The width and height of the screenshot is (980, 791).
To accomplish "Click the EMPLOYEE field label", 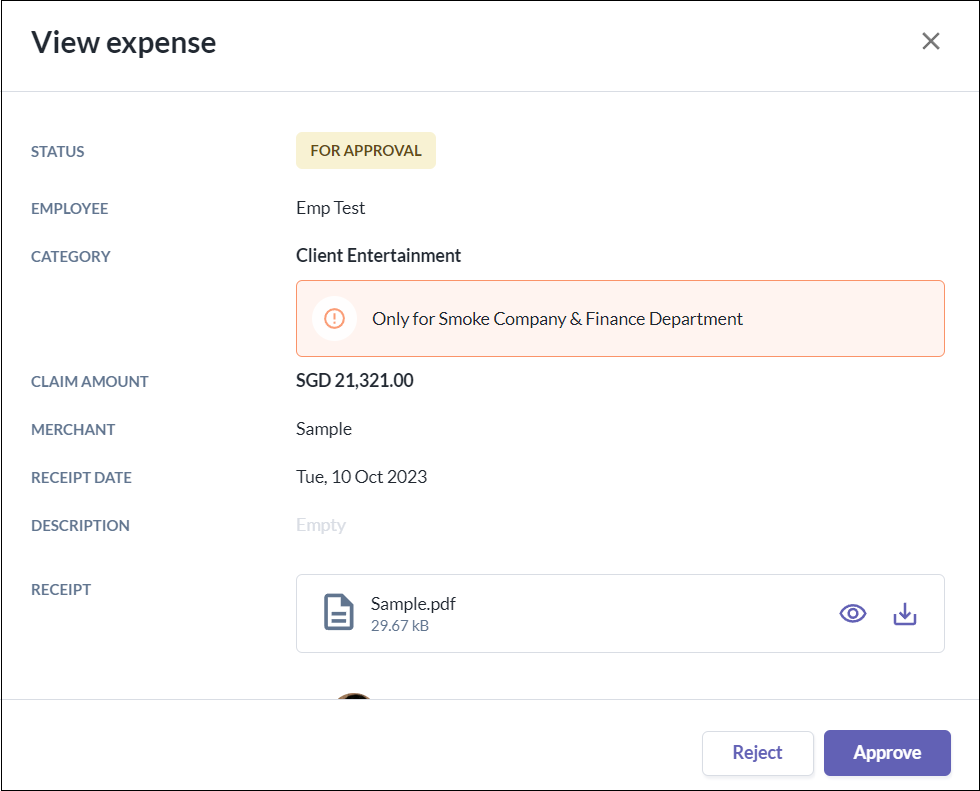I will coord(69,209).
